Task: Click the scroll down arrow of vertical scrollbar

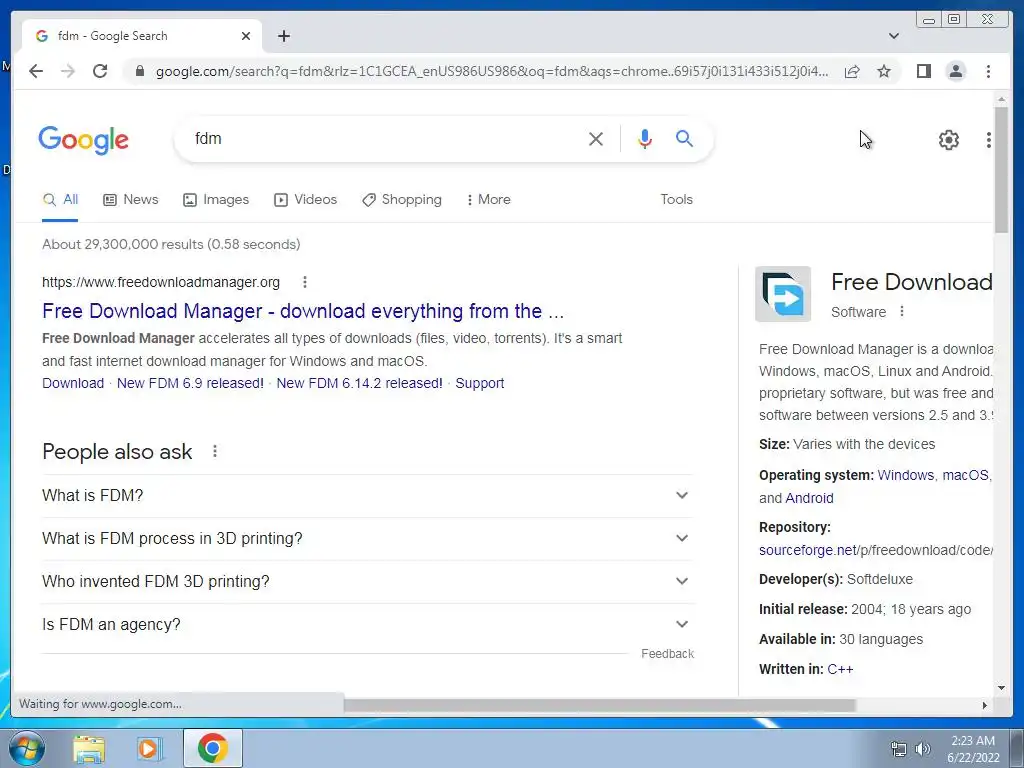Action: click(1001, 688)
